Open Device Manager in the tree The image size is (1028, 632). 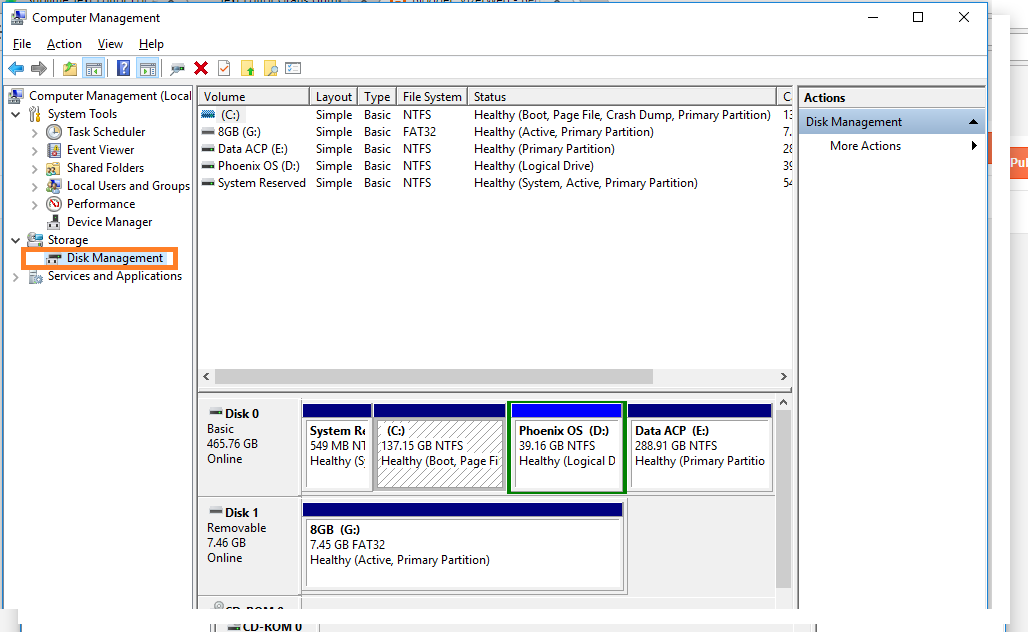point(109,222)
